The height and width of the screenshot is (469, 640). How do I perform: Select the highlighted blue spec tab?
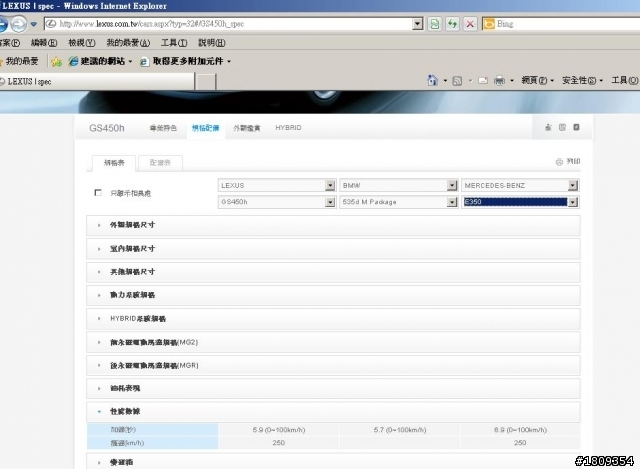205,128
